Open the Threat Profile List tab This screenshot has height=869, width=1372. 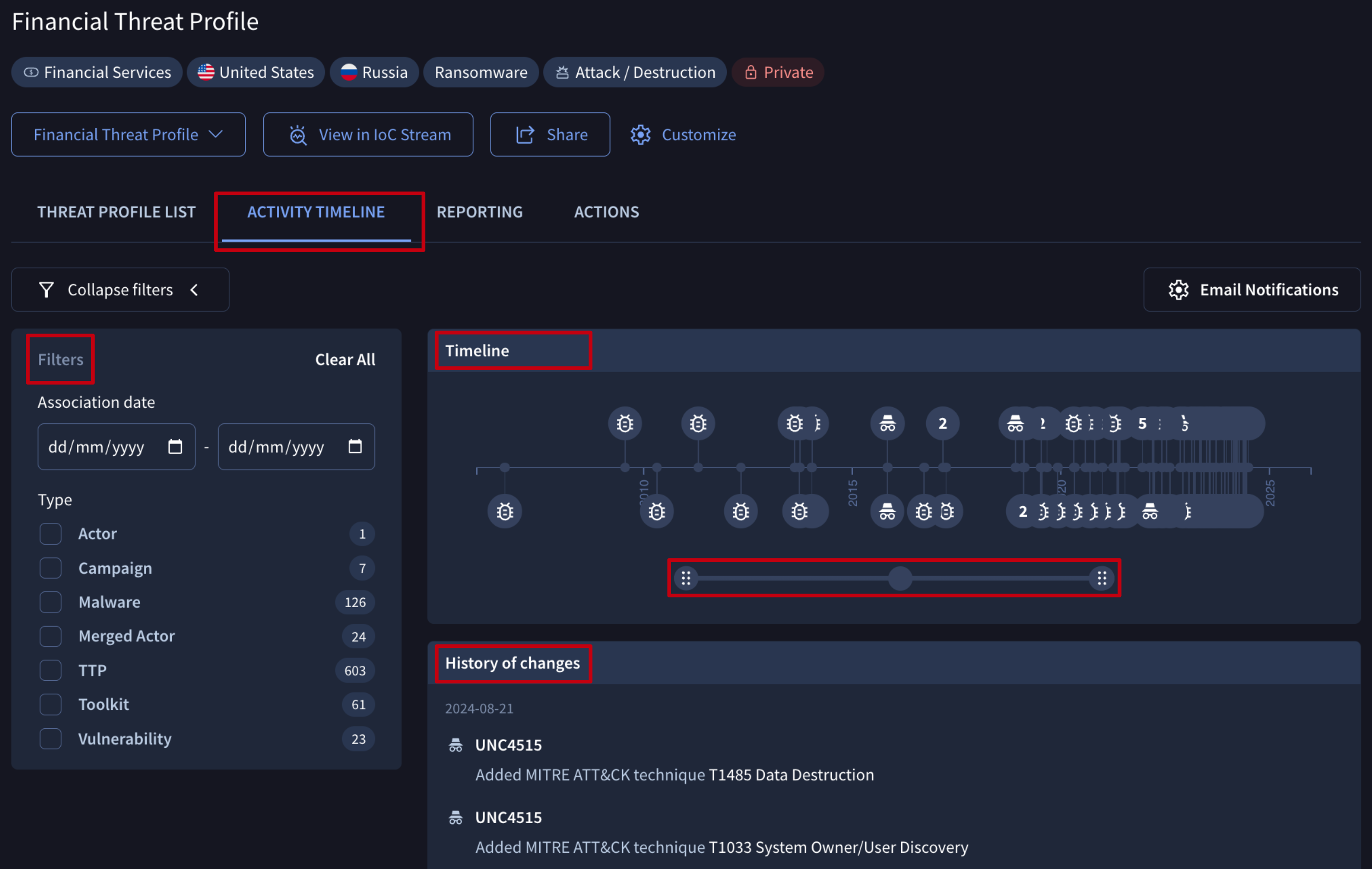click(116, 212)
